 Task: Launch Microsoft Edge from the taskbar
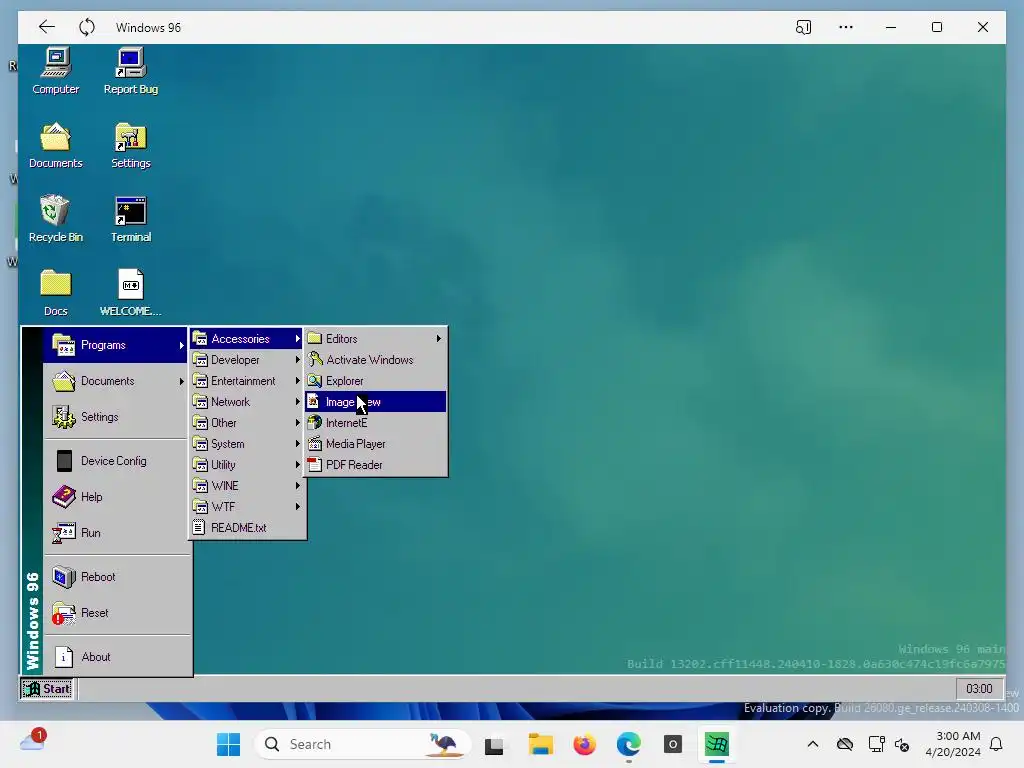(629, 744)
